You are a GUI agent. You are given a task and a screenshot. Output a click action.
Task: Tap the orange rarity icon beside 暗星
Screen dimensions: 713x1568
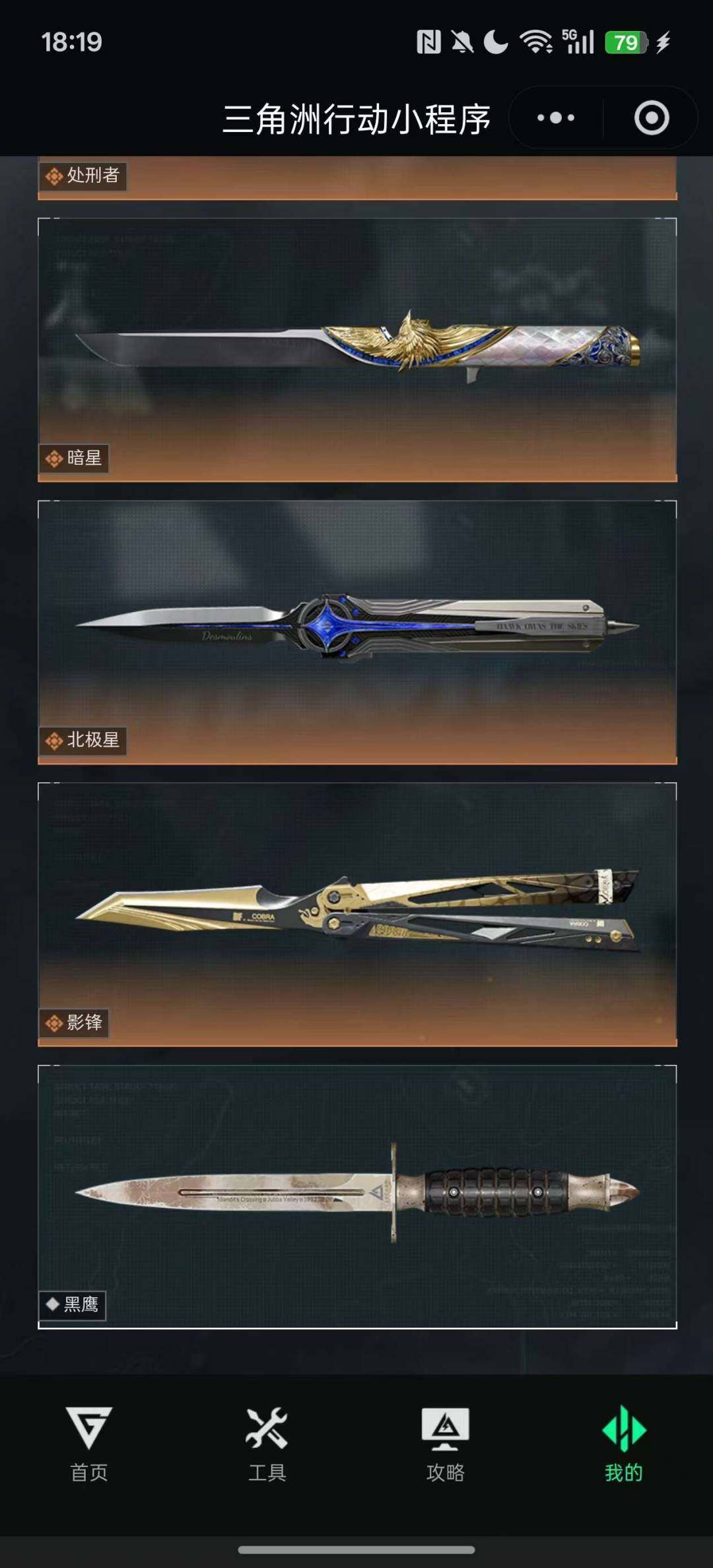54,458
